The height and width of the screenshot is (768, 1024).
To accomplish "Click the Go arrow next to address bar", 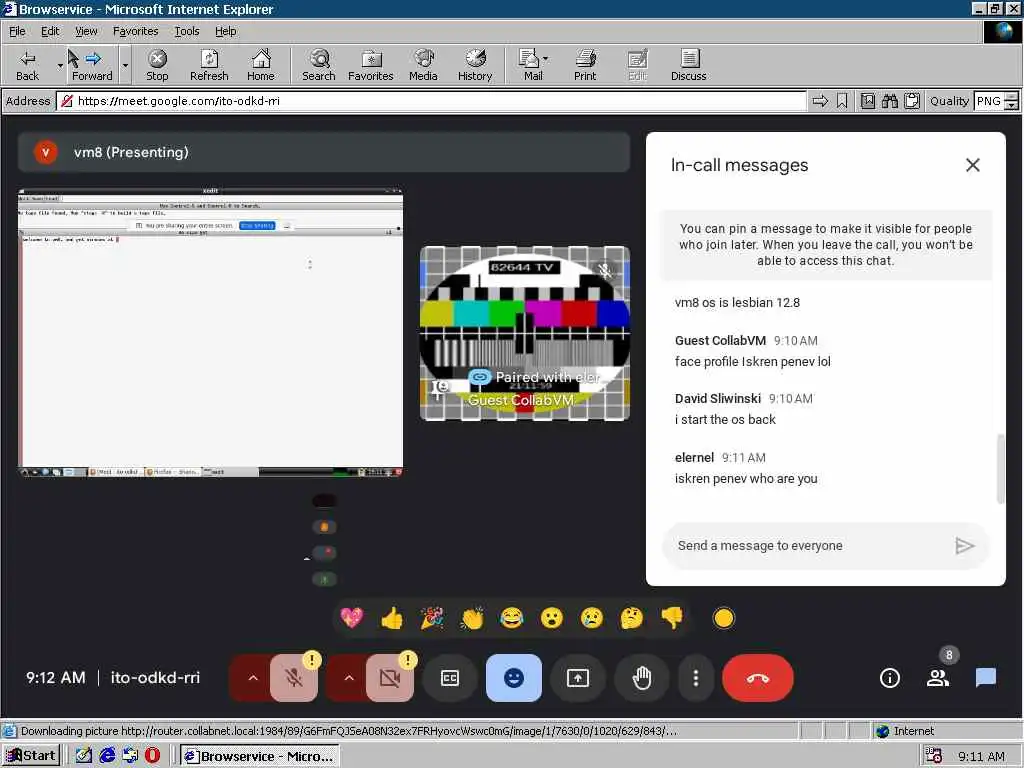I will [x=820, y=101].
